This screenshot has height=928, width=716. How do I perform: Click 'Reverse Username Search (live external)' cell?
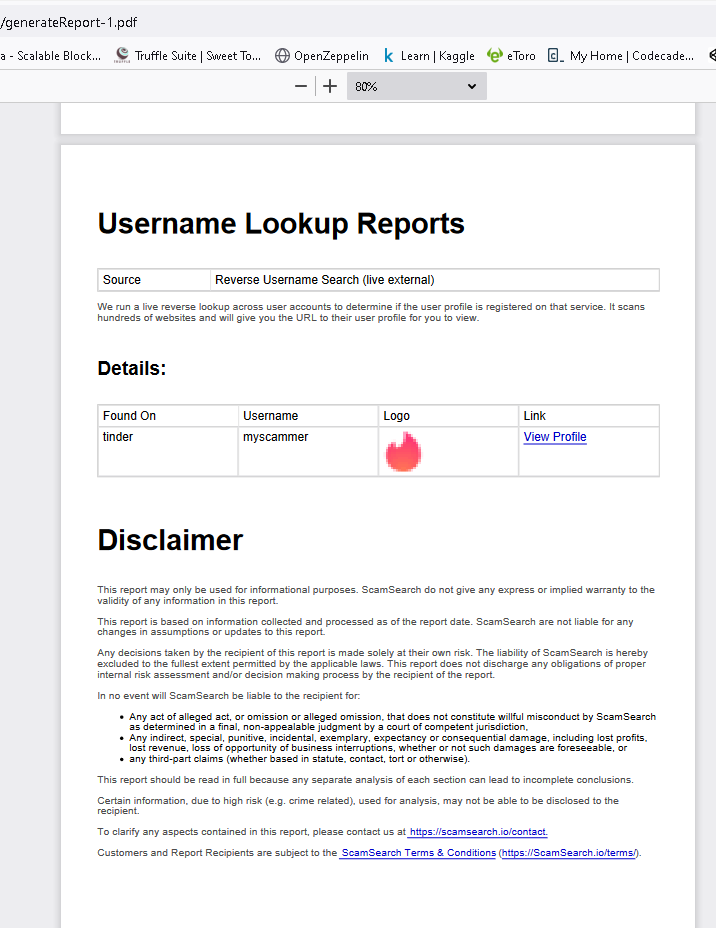[x=434, y=280]
